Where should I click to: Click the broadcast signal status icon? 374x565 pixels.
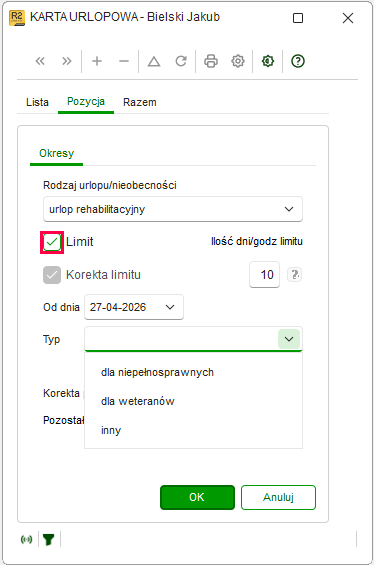(x=26, y=539)
